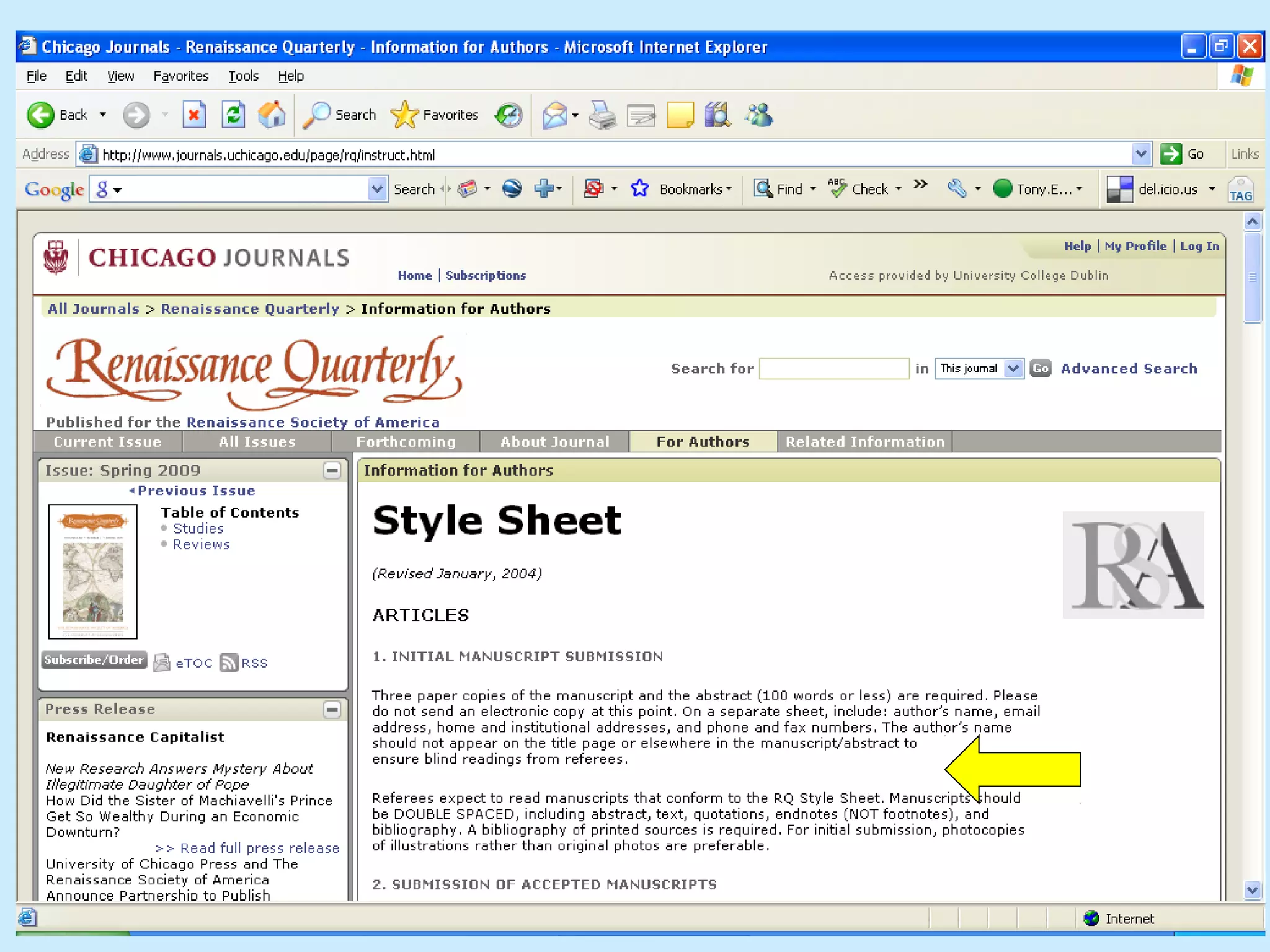The image size is (1270, 952).
Task: Click the Home icon in the browser toolbar
Action: (272, 115)
